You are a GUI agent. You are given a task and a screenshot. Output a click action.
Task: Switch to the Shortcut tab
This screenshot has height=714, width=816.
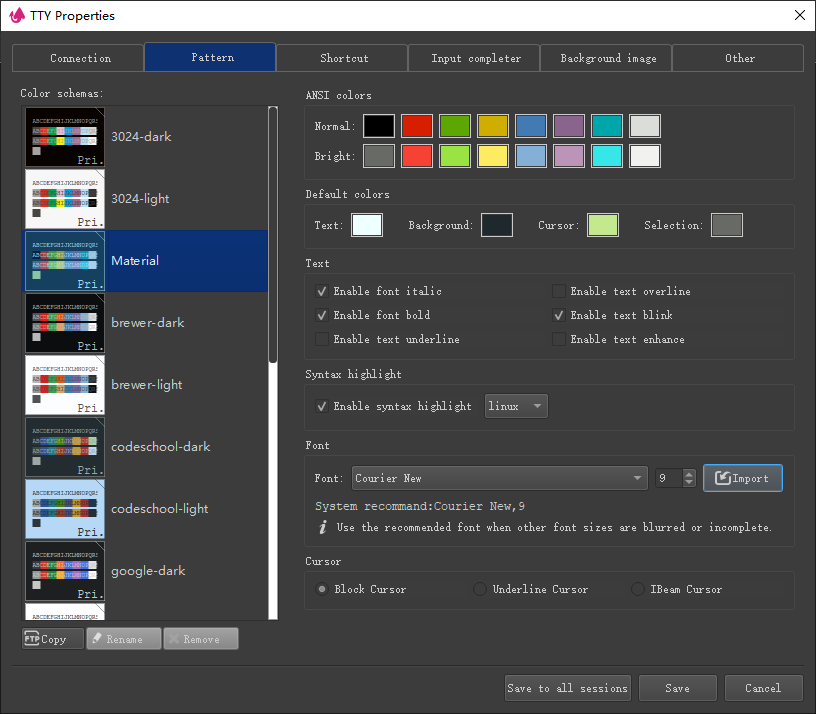[344, 58]
